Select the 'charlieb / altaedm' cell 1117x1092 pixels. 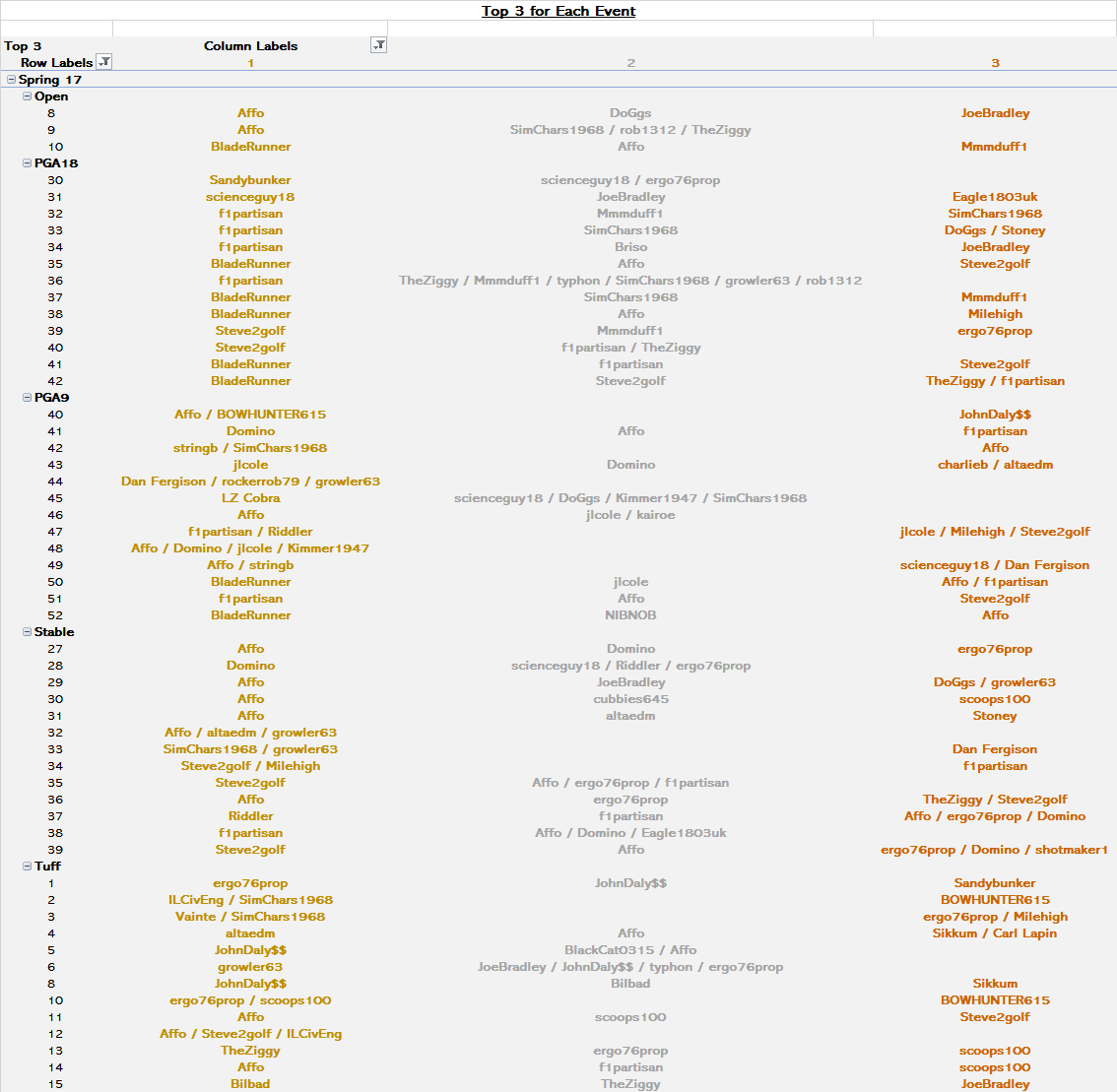995,465
